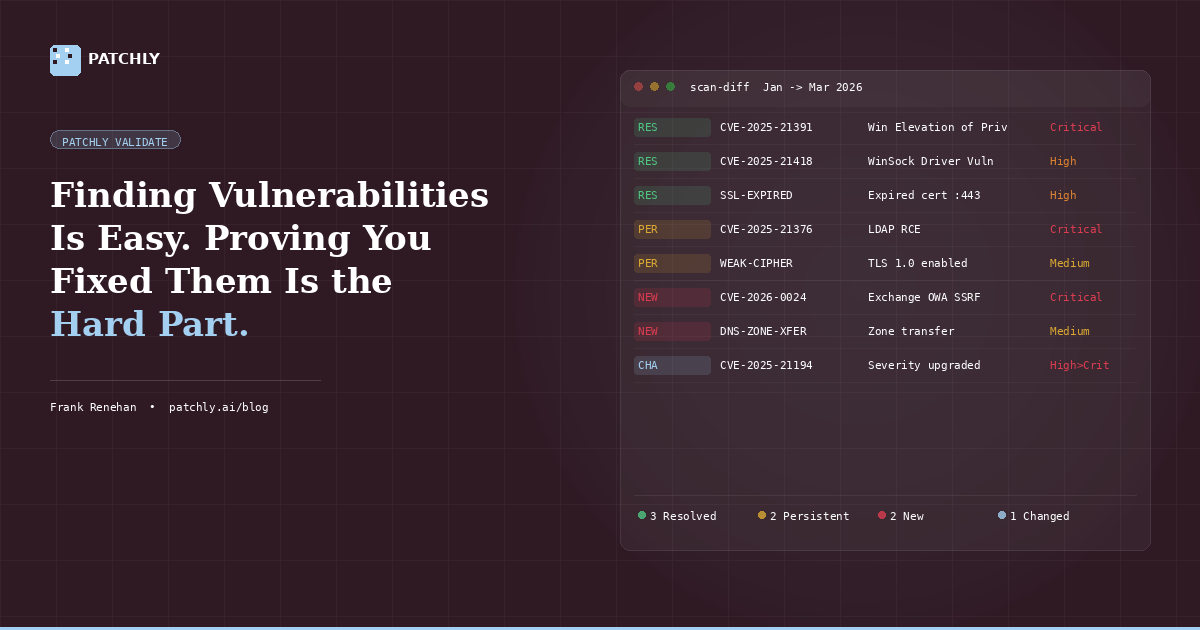Click Medium severity for WEAK-CIPHER
The image size is (1200, 630).
1070,263
